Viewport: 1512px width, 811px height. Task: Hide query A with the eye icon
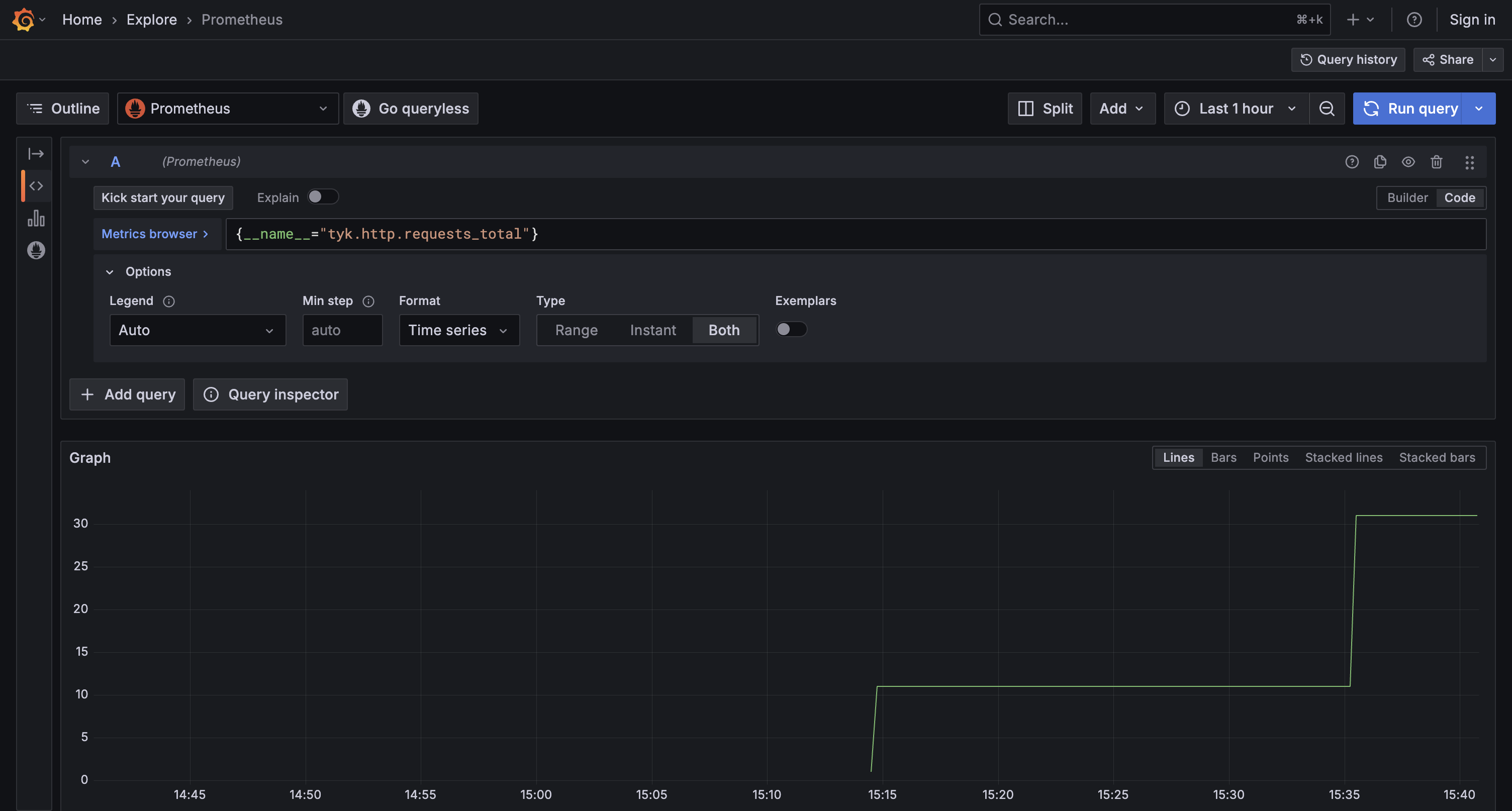[1408, 162]
